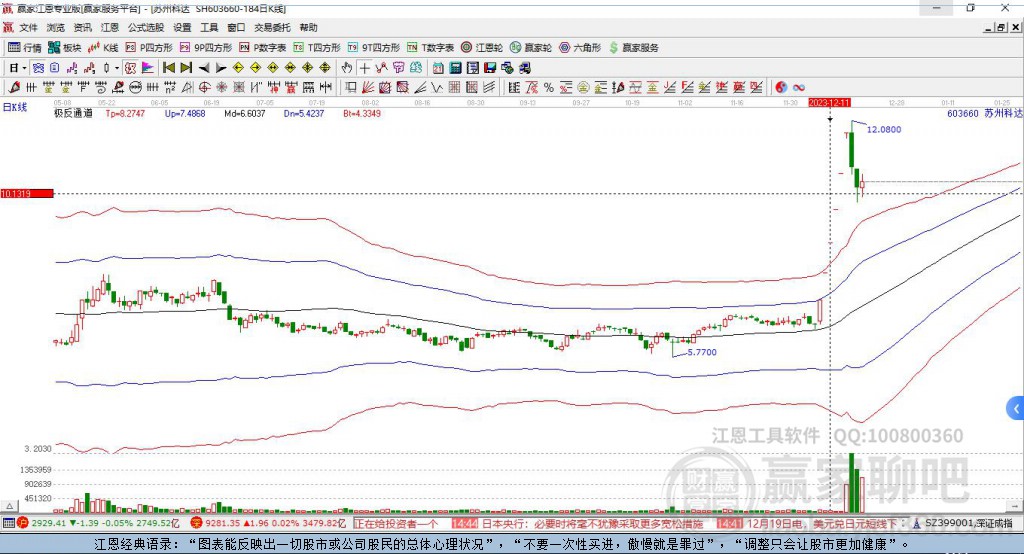Click the 12.0800 high price label
The width and height of the screenshot is (1024, 554).
point(884,129)
